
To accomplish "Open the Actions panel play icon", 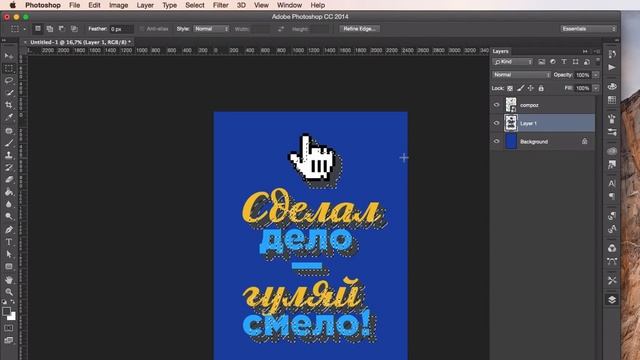I will [611, 67].
